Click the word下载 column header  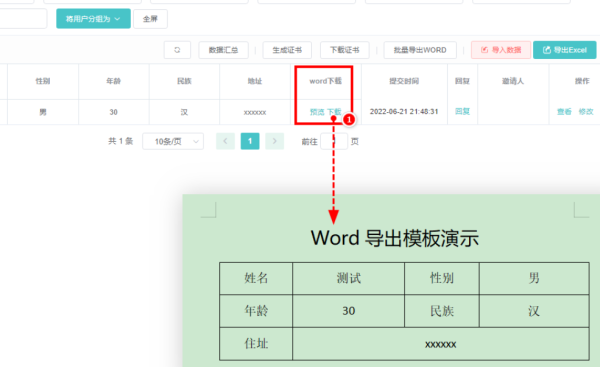[x=326, y=81]
